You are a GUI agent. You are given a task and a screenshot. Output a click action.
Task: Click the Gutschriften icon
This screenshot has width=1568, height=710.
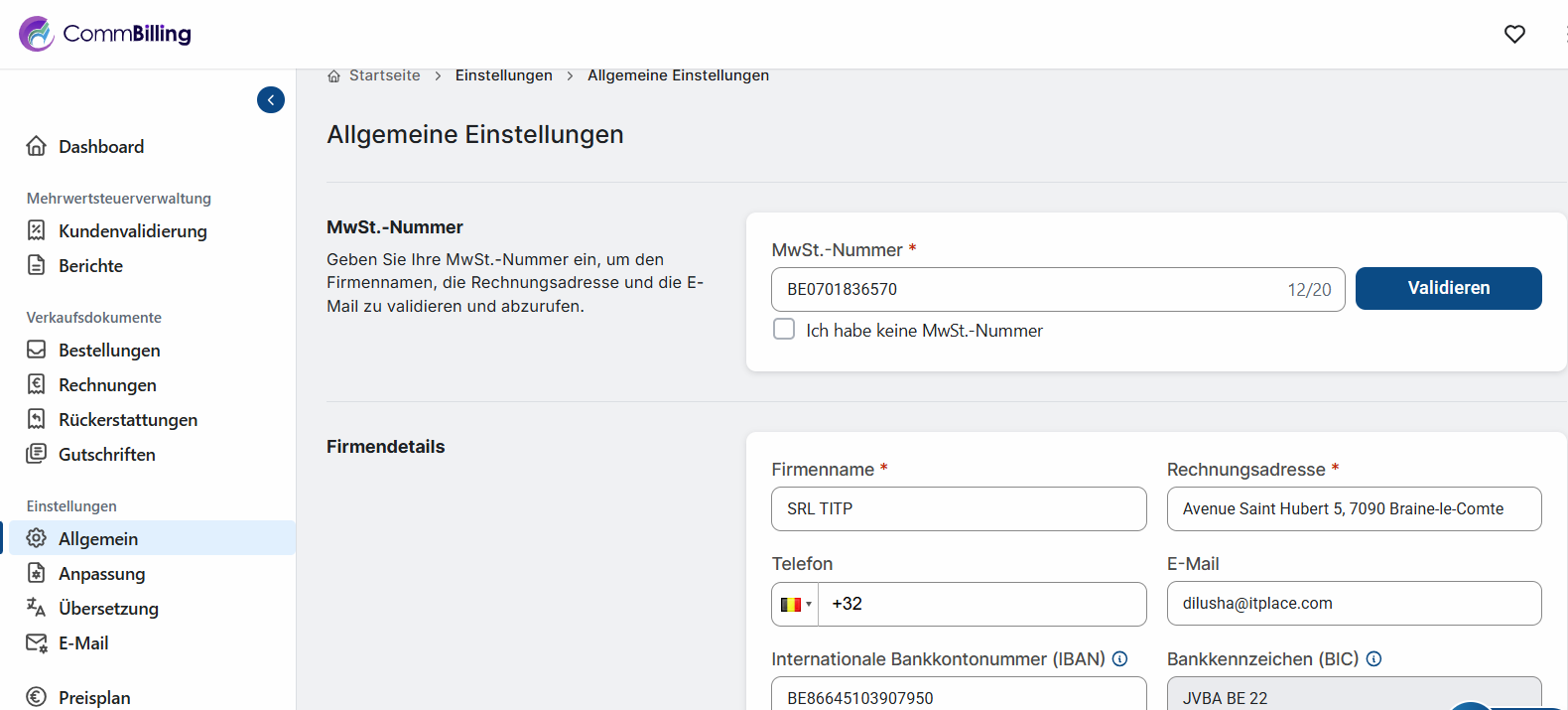pos(37,455)
